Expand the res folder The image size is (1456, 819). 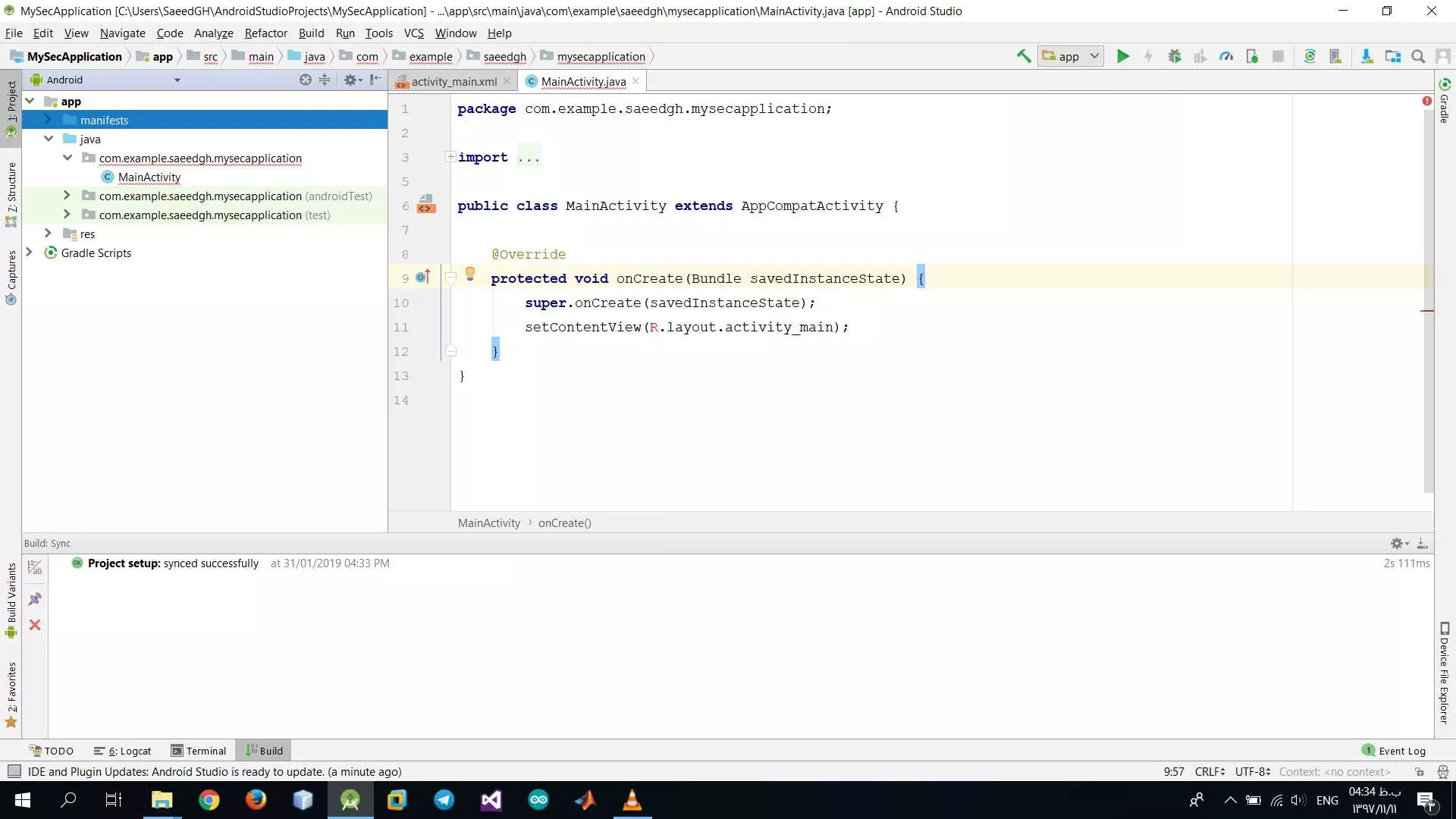[x=48, y=234]
